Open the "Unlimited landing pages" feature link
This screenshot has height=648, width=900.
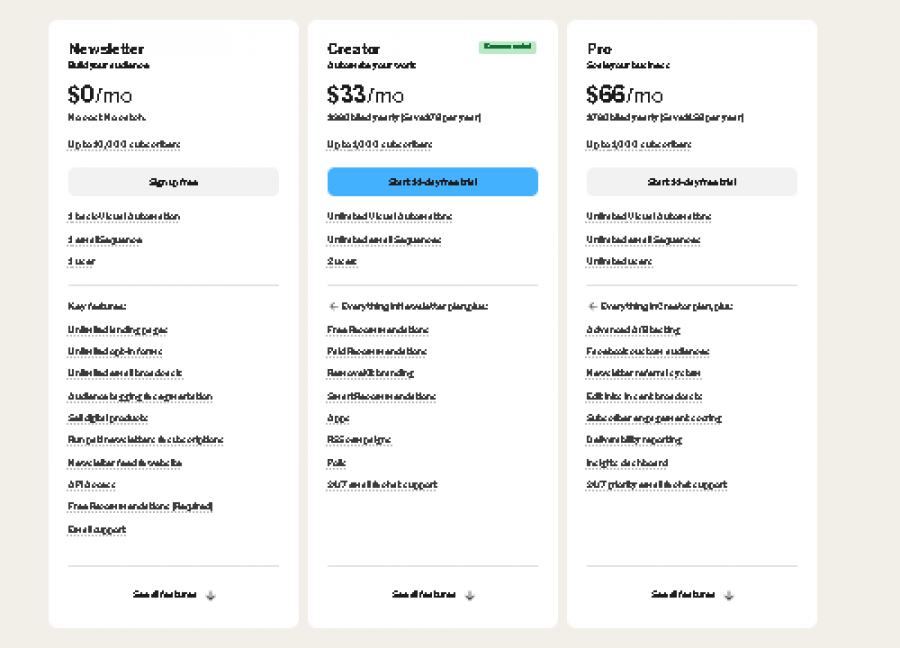(x=118, y=329)
